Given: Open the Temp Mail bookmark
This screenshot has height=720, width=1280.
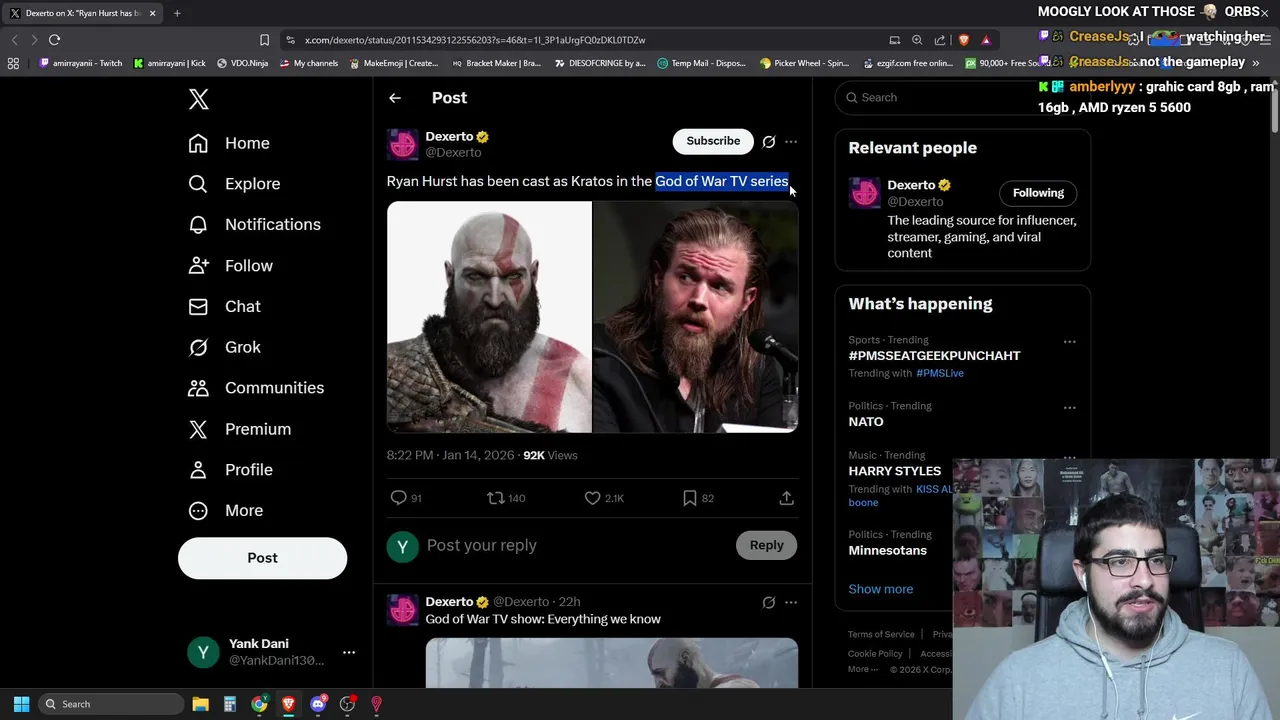Looking at the screenshot, I should [701, 63].
